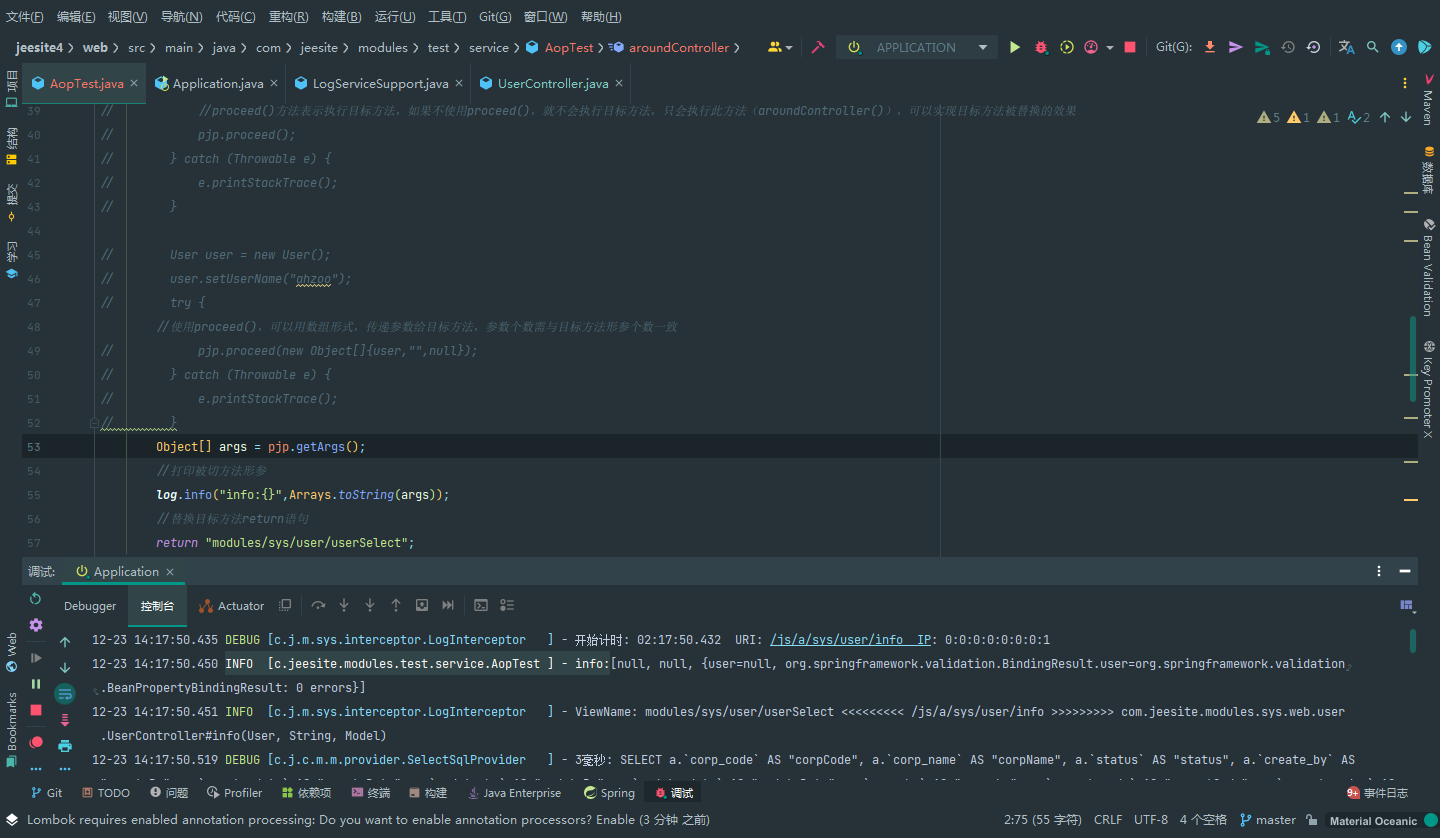The image size is (1440, 838).
Task: Open the /js/a/sys/user/info URI link
Action: (849, 640)
